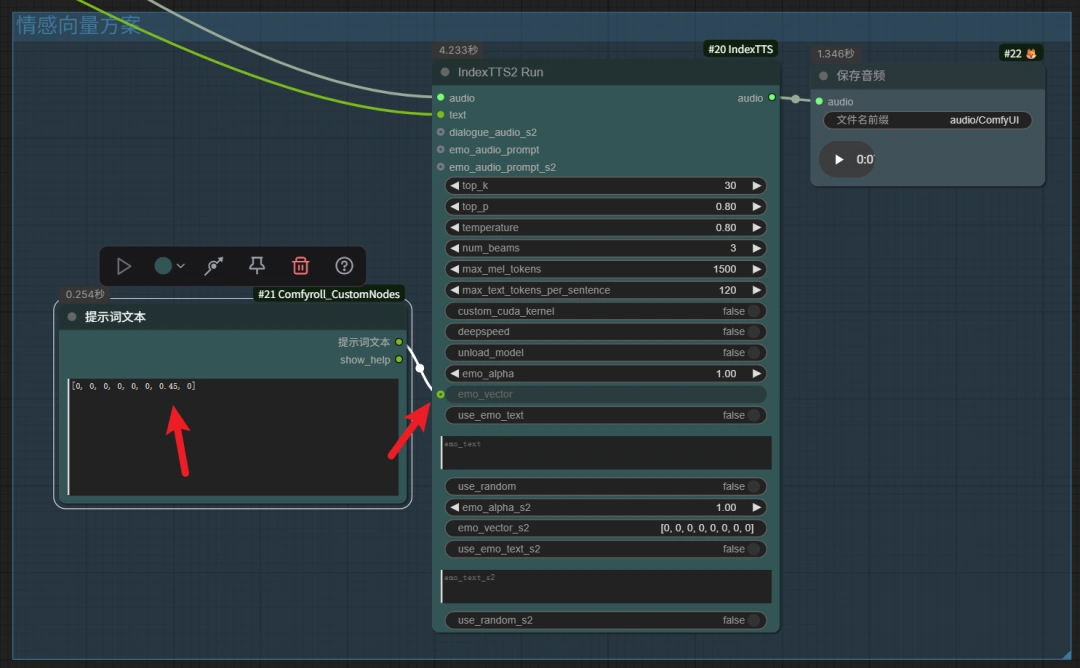This screenshot has width=1080, height=668.
Task: Click the bypass node icon in the toolbar
Action: (x=214, y=266)
